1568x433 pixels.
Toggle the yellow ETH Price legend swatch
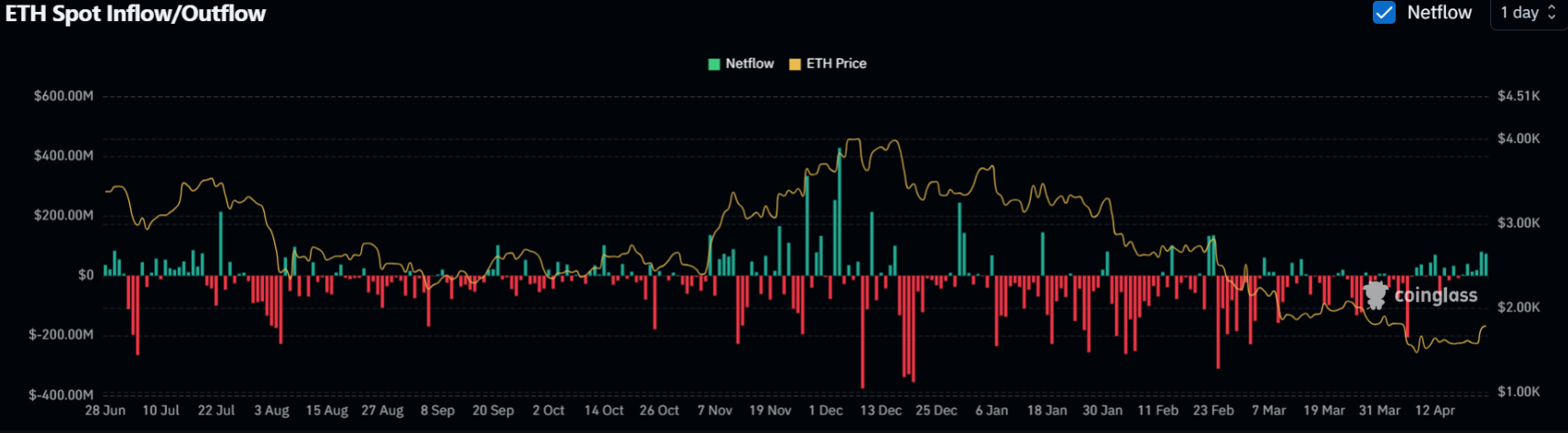[795, 64]
